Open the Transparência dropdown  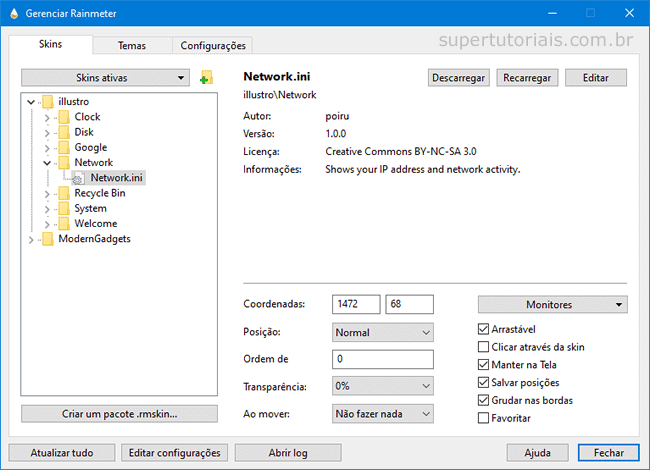[x=382, y=386]
